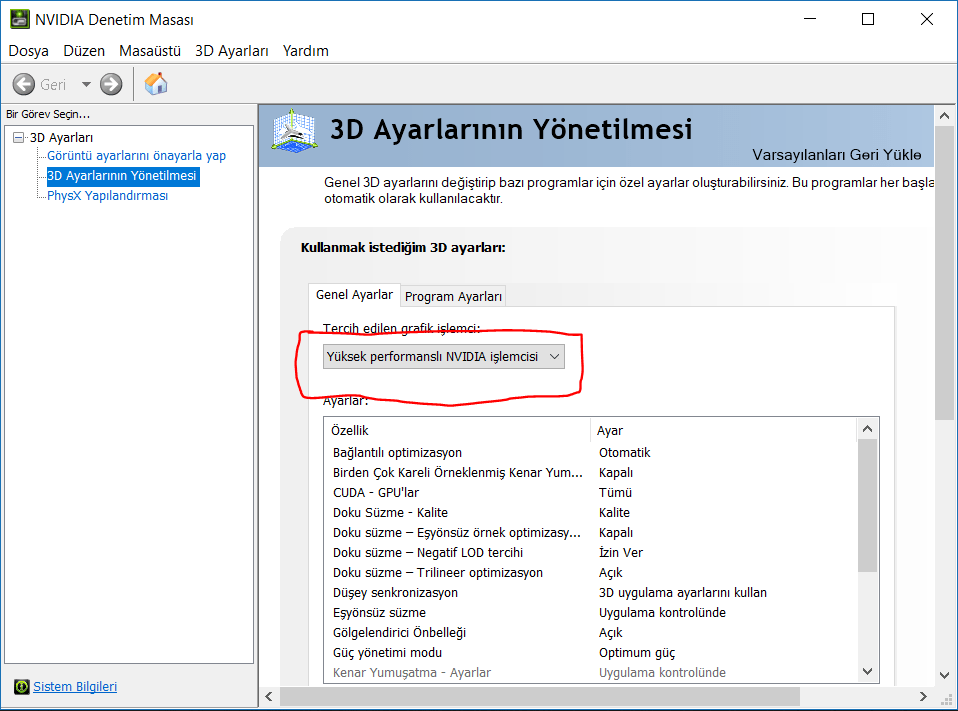Click 3D uygulama ayarlarını kullan value
Image resolution: width=958 pixels, height=711 pixels.
[682, 592]
